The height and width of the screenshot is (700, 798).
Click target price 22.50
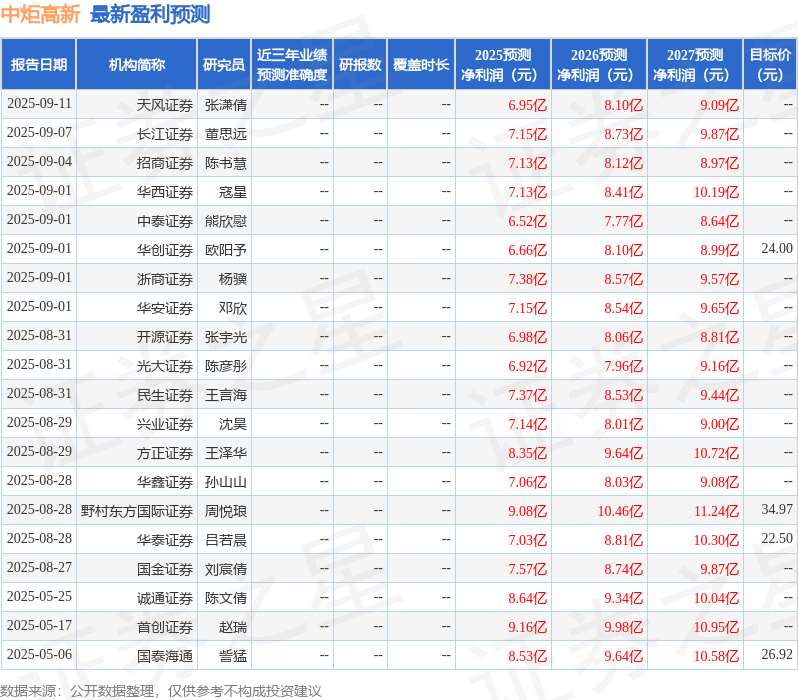777,539
